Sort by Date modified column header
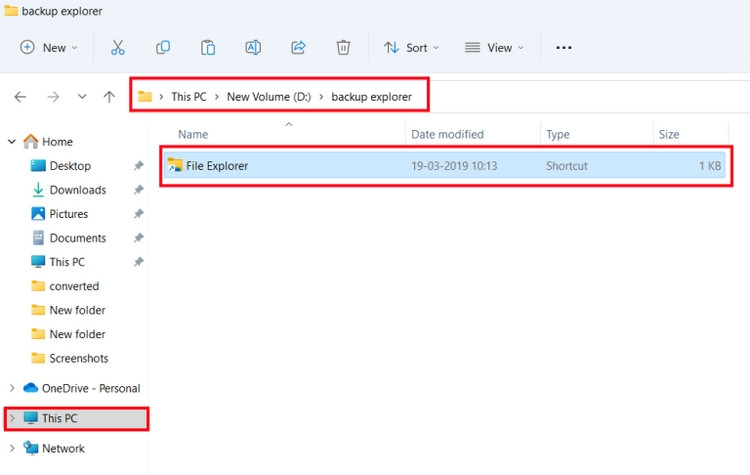 [447, 134]
